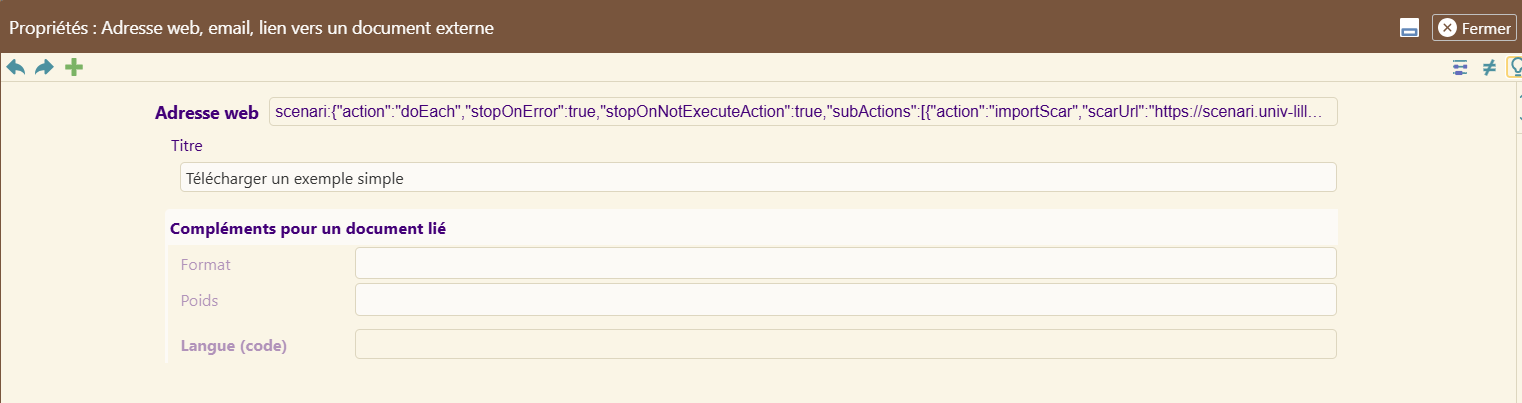This screenshot has width=1522, height=403.
Task: Focus the Format input field
Action: pos(846,263)
